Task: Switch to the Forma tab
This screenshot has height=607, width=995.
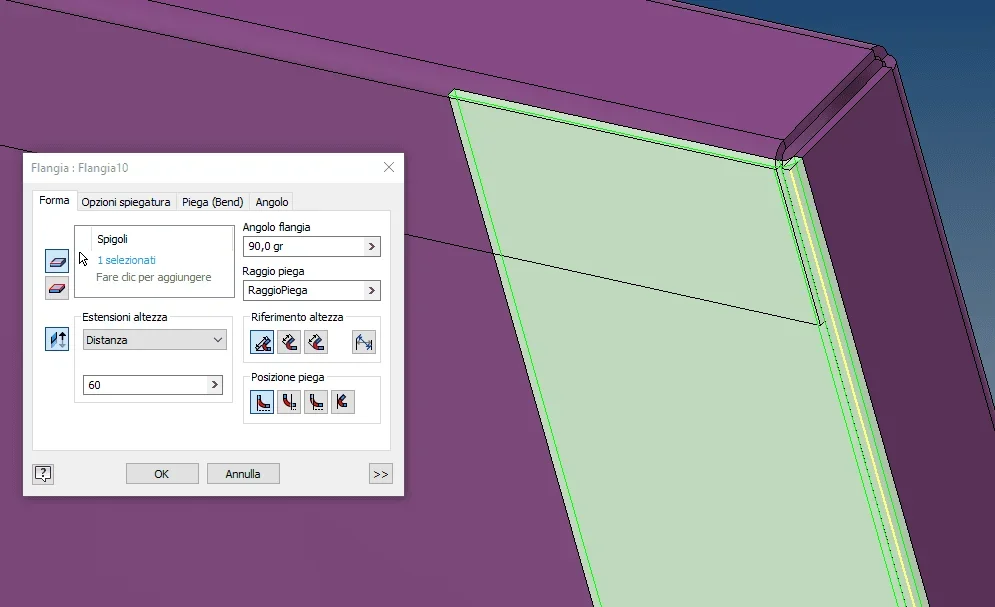Action: [x=54, y=200]
